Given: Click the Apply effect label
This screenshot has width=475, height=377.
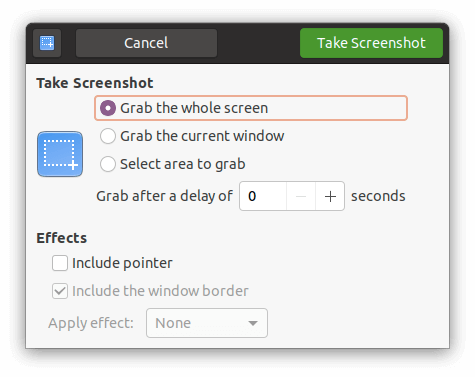Looking at the screenshot, I should tap(91, 323).
